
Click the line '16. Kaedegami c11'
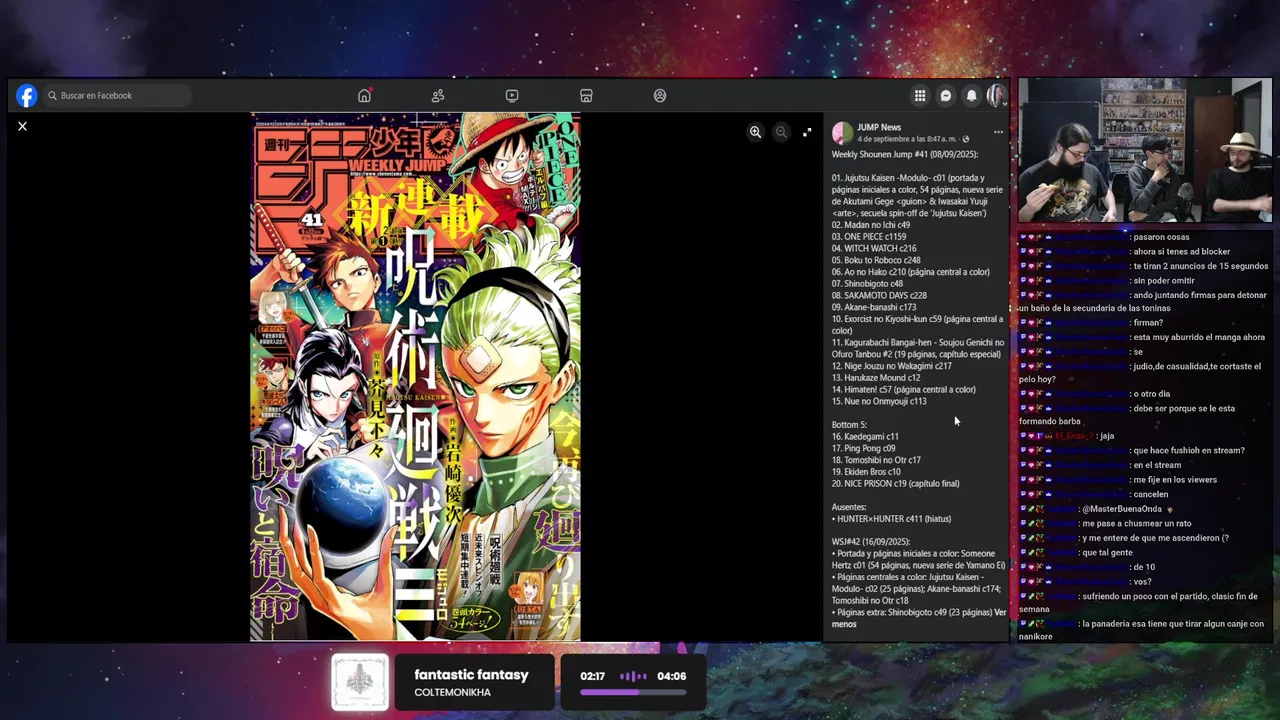pos(865,436)
